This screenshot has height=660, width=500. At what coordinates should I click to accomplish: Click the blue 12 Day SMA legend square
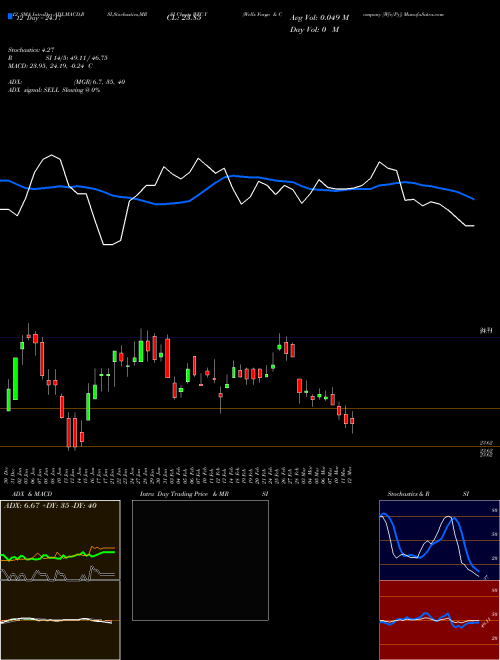pos(11,16)
